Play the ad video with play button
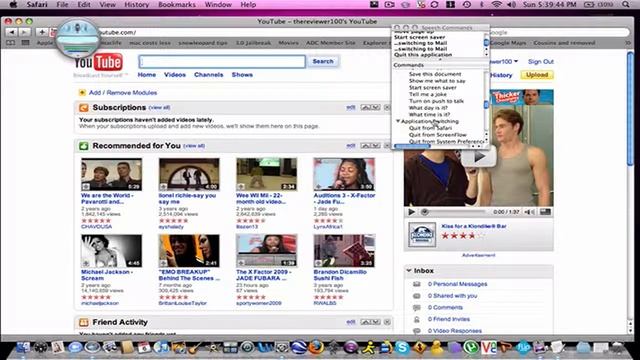This screenshot has width=640, height=360. tap(411, 212)
